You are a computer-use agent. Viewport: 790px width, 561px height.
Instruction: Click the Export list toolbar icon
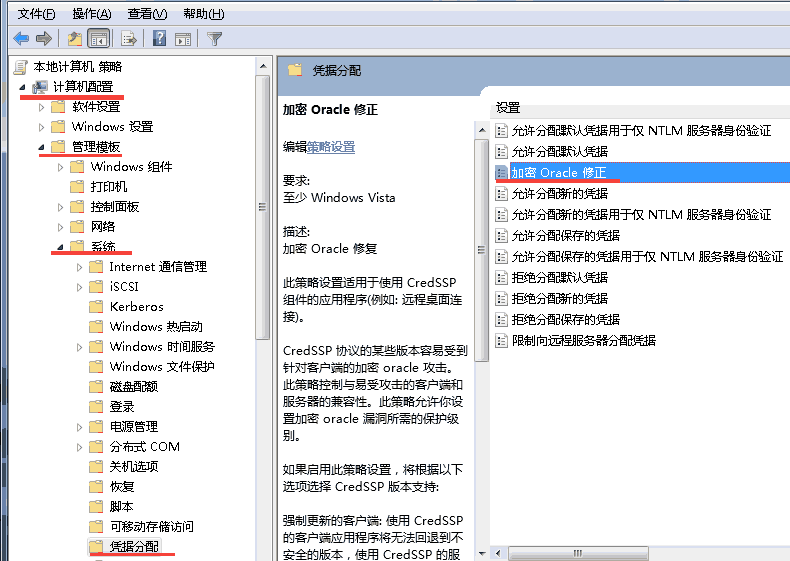pos(128,38)
